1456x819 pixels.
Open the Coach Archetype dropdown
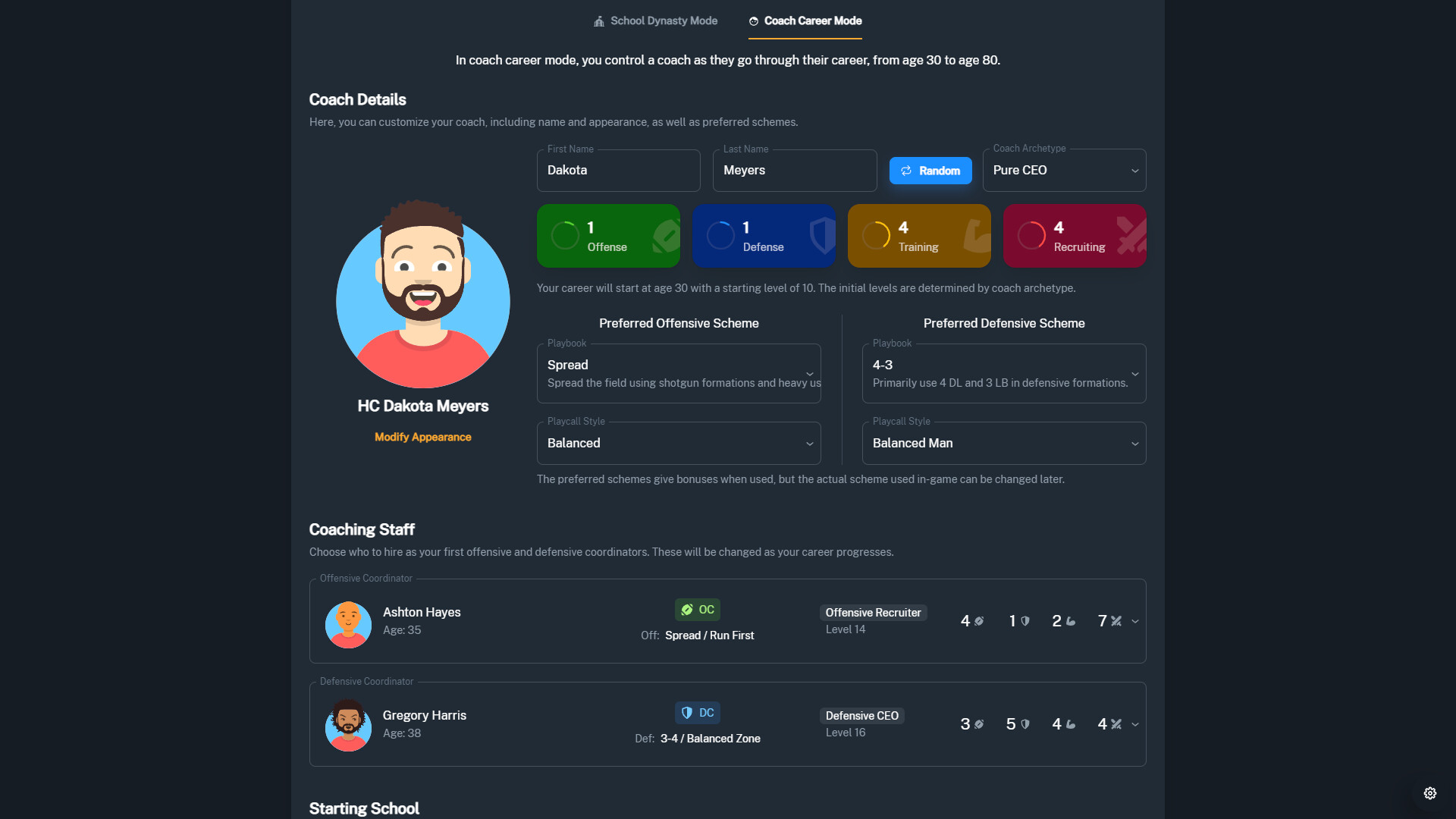pos(1064,171)
